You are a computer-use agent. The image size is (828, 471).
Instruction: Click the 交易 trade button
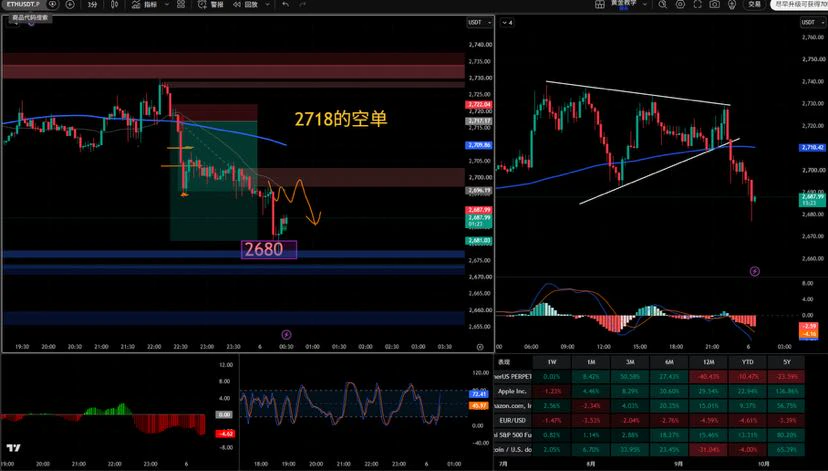755,4
